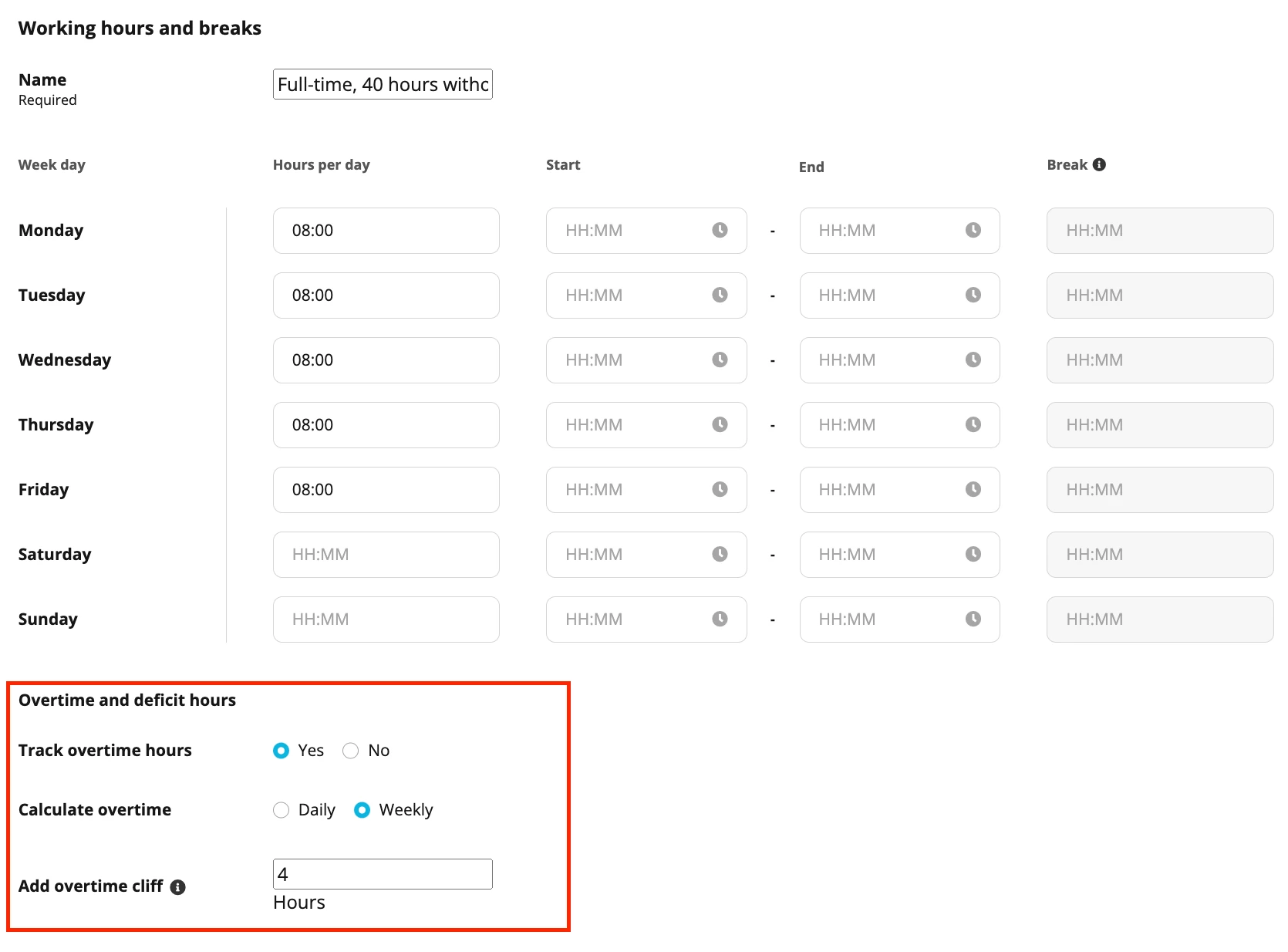Select No for Track overtime hours
The width and height of the screenshot is (1288, 952).
click(x=350, y=751)
